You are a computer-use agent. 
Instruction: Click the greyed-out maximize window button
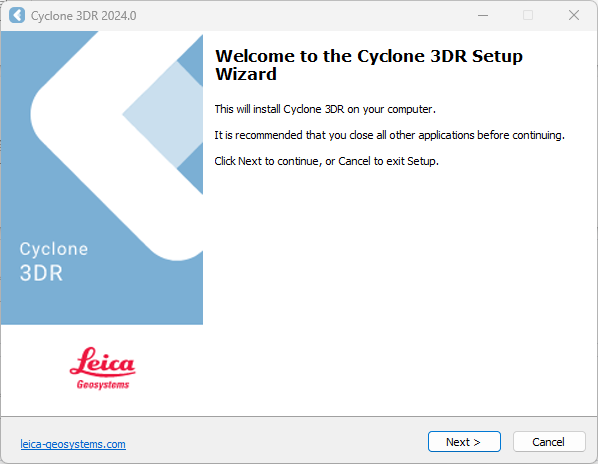click(528, 16)
